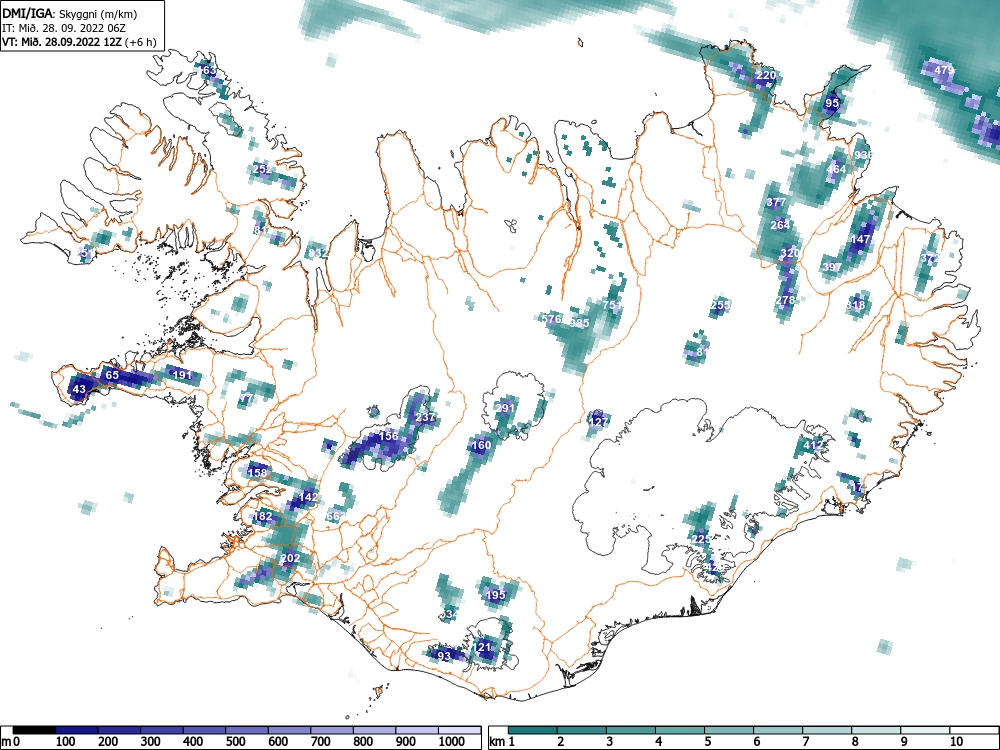Click the pale lavender swatch after 1000 m
1000x750 pixels.
pyautogui.click(x=460, y=730)
